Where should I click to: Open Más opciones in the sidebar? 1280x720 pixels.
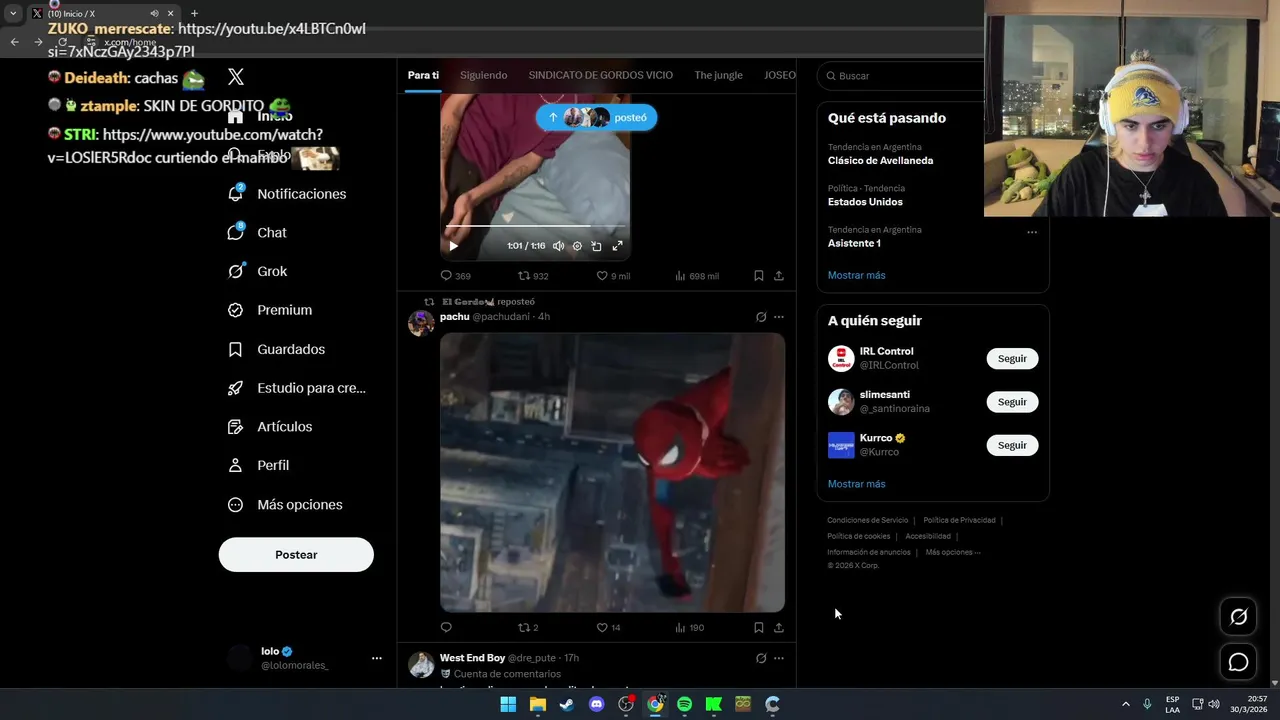click(285, 505)
